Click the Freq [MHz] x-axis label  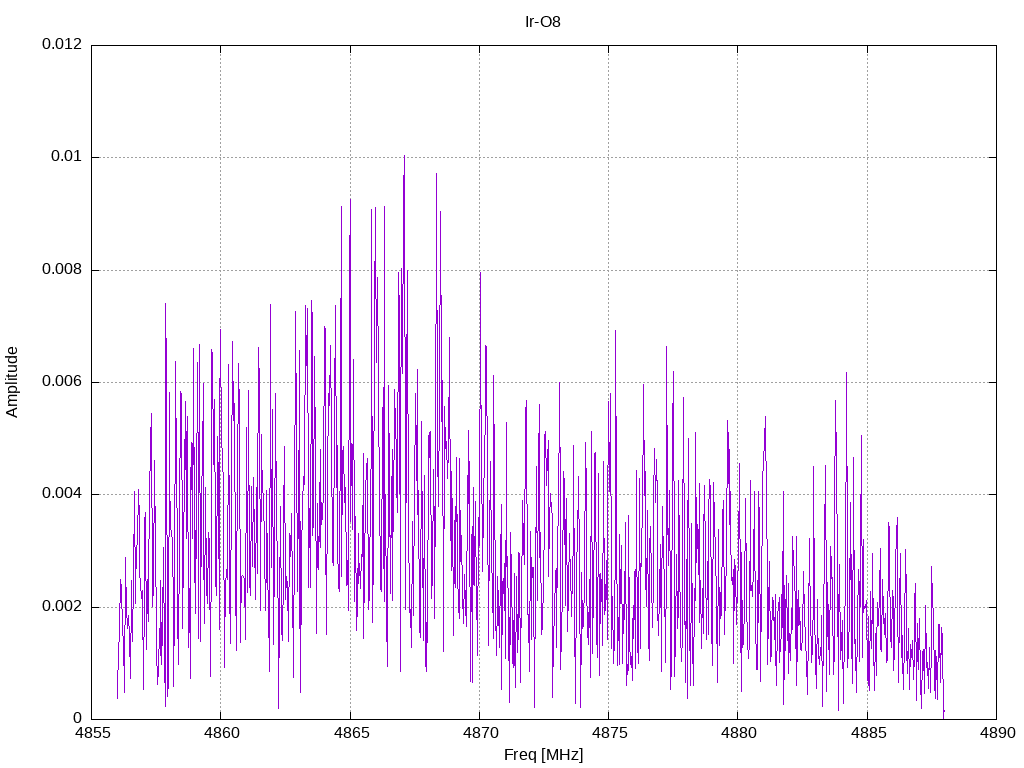pyautogui.click(x=543, y=754)
